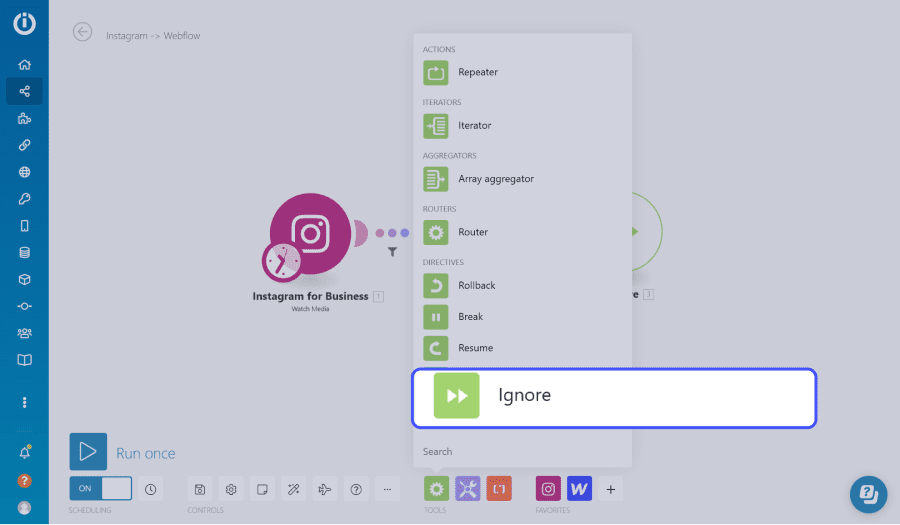The image size is (900, 525).
Task: Open the orange Text parser brackets icon
Action: coord(499,489)
